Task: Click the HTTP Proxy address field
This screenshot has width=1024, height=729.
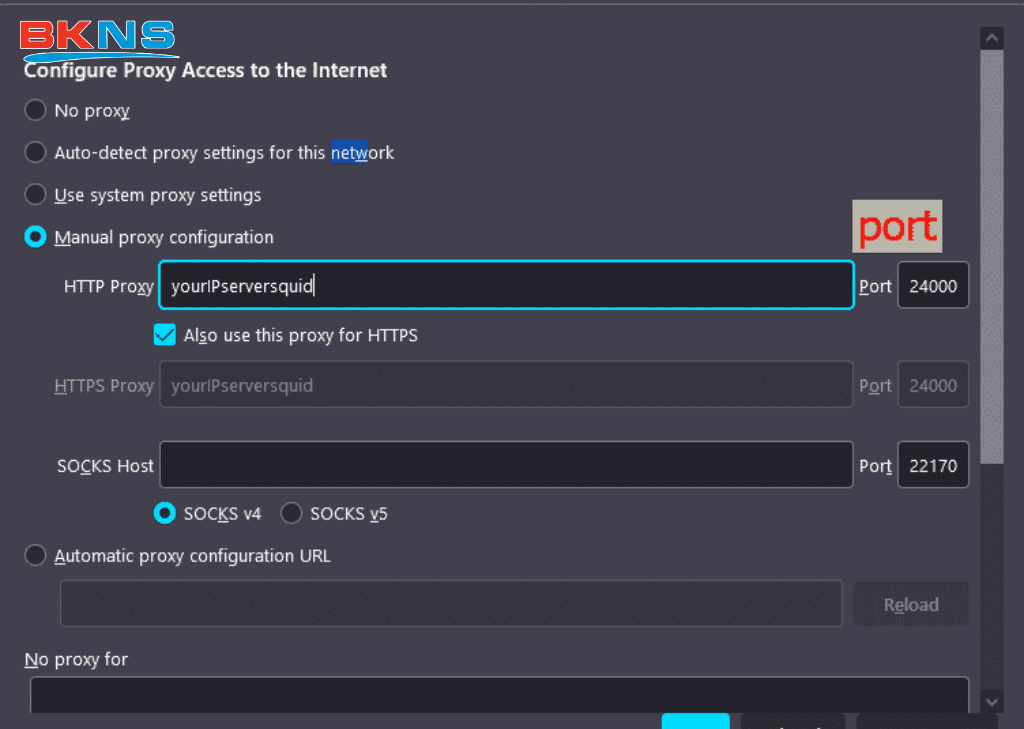Action: pos(505,286)
